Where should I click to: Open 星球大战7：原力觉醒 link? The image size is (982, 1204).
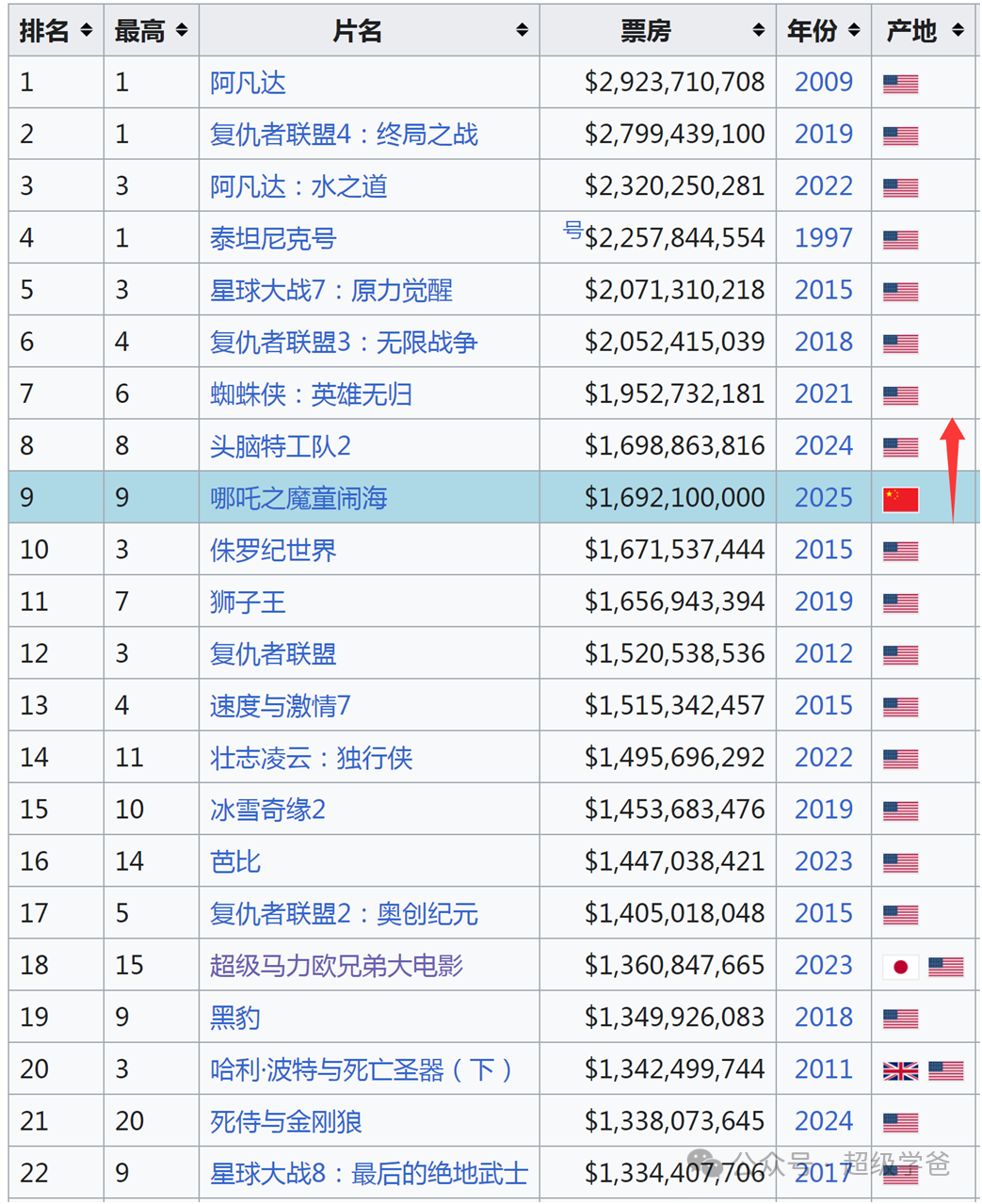[331, 290]
